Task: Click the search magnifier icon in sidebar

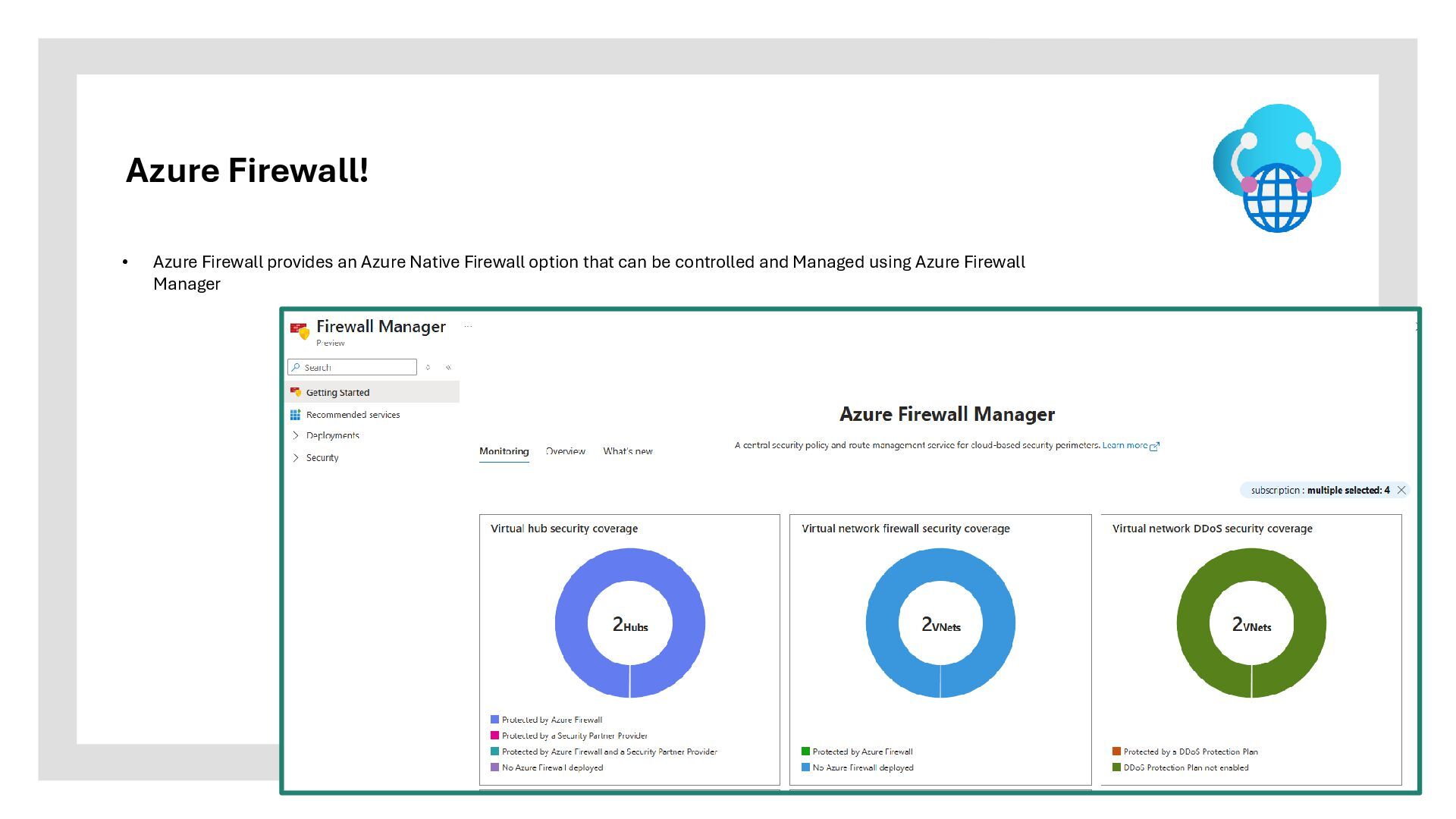Action: pos(296,367)
